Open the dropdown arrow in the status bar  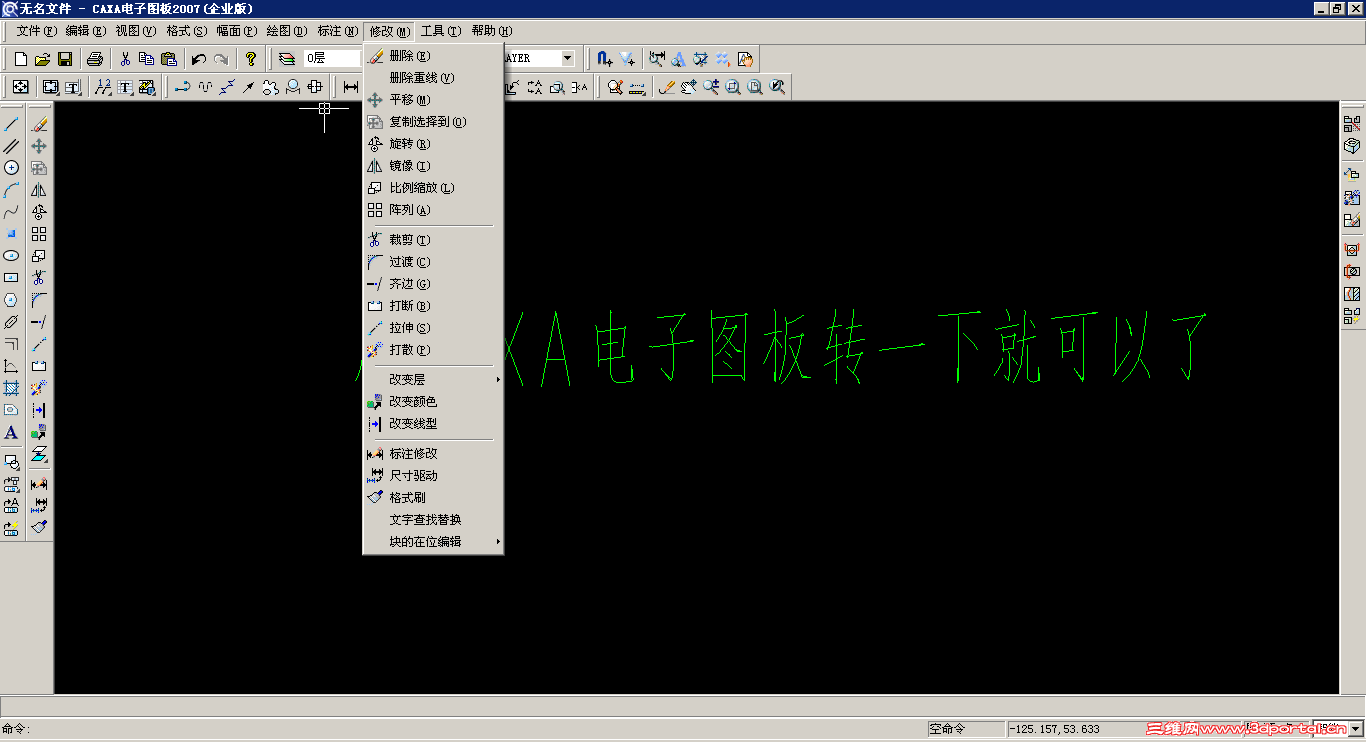pos(1357,729)
